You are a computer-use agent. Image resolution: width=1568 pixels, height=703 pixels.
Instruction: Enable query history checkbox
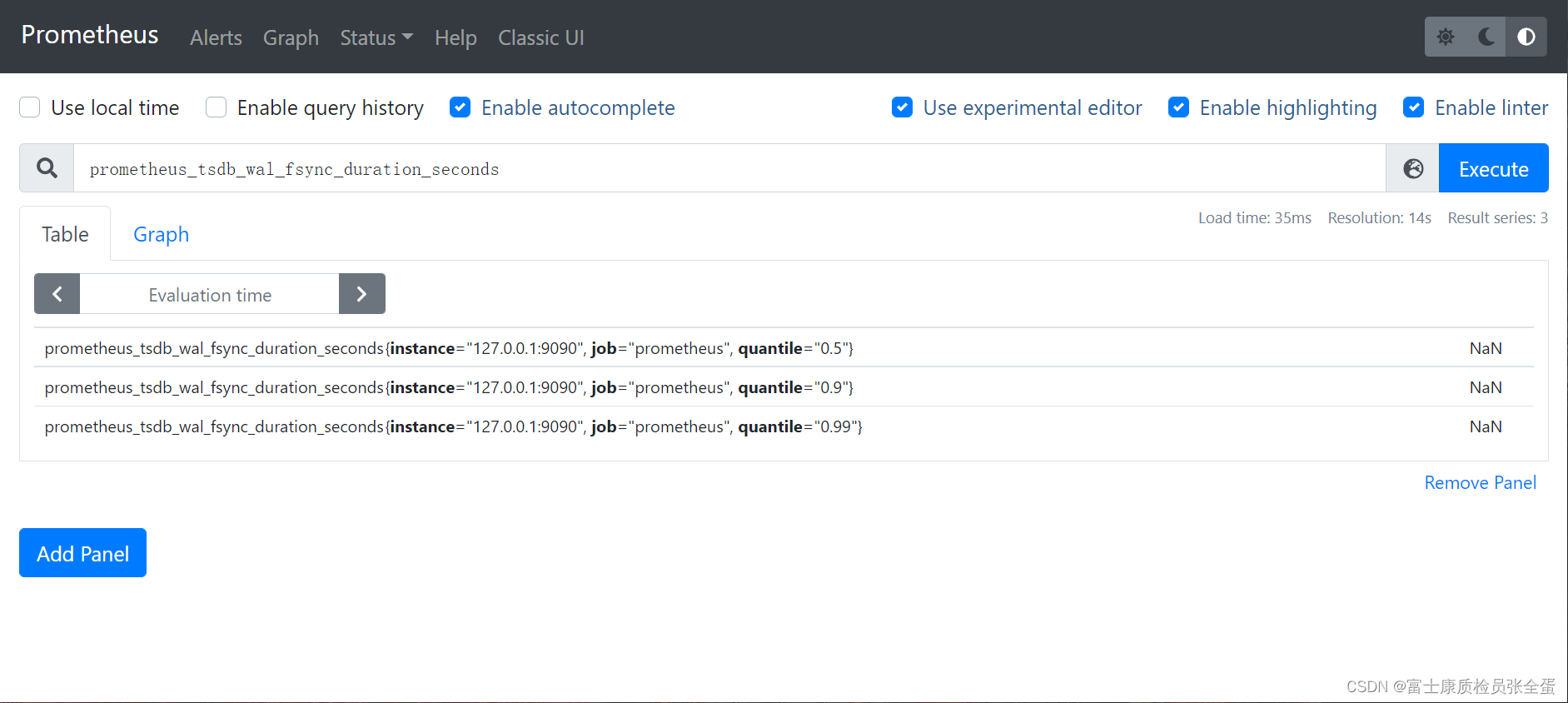216,107
